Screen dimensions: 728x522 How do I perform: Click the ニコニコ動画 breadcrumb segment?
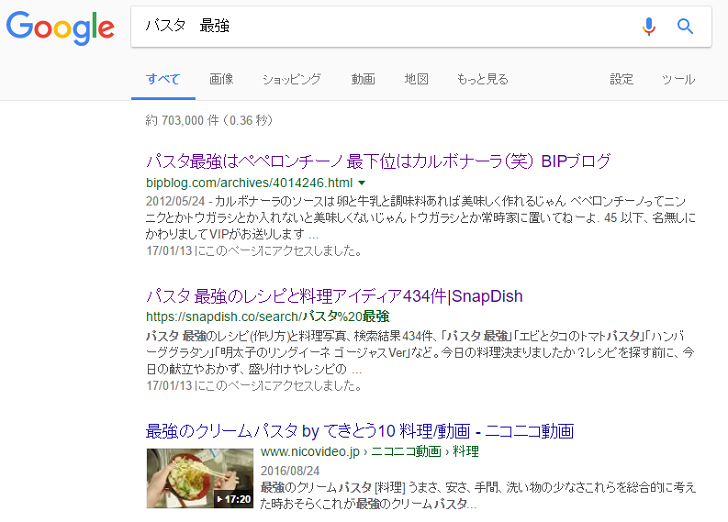tap(406, 451)
